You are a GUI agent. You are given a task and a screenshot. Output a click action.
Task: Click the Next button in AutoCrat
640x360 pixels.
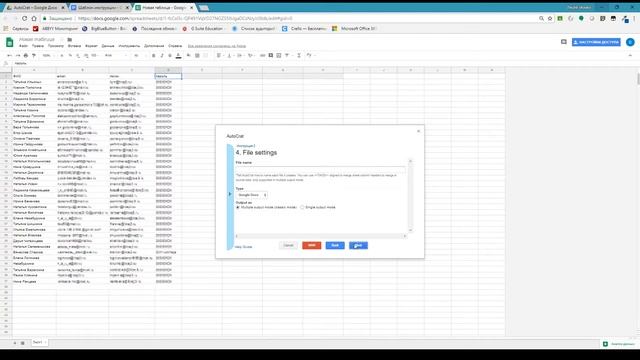pyautogui.click(x=358, y=245)
